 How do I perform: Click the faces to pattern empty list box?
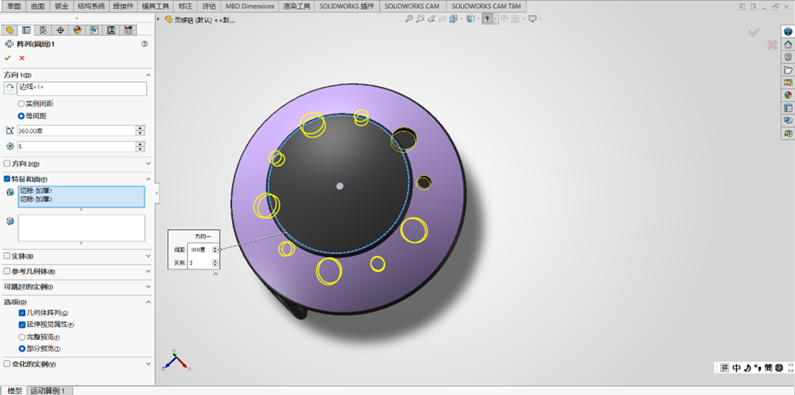(x=82, y=228)
